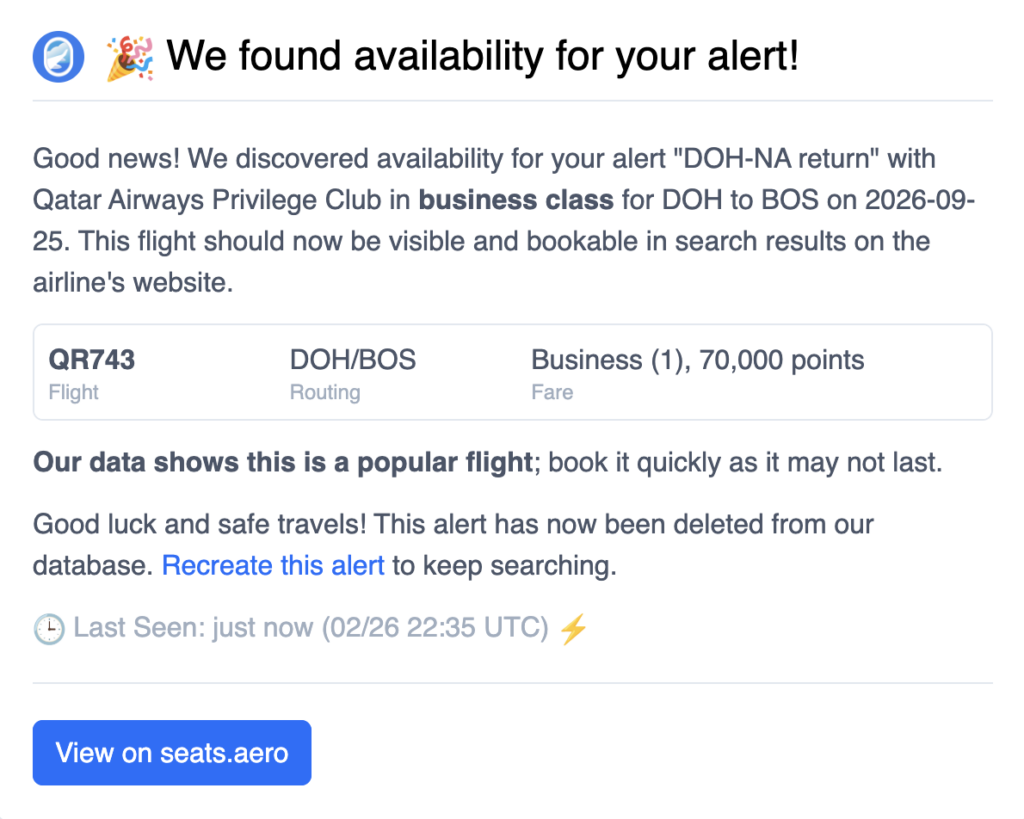
Task: Click the lightning bolt emoji
Action: [573, 629]
